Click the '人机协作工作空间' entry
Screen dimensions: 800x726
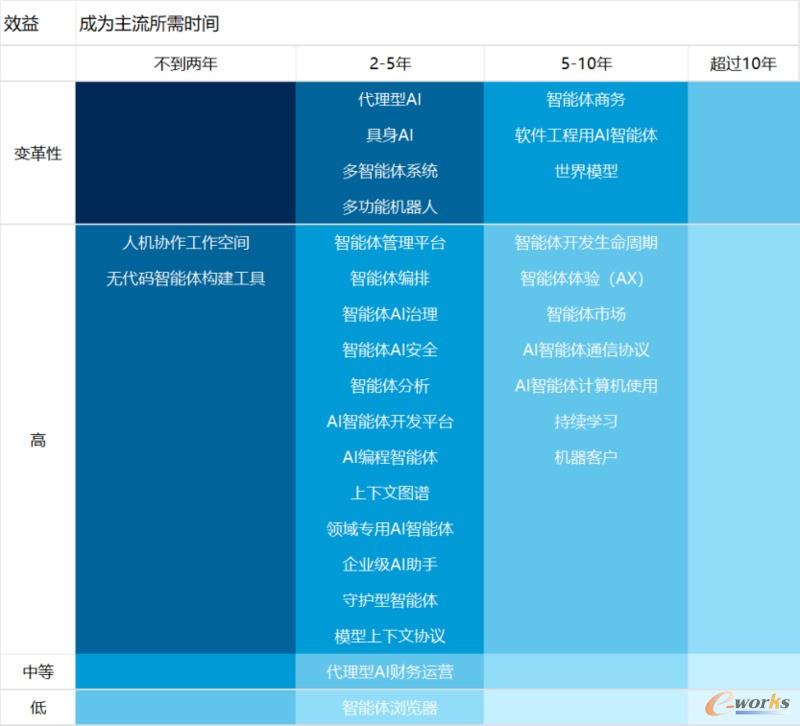tap(186, 242)
